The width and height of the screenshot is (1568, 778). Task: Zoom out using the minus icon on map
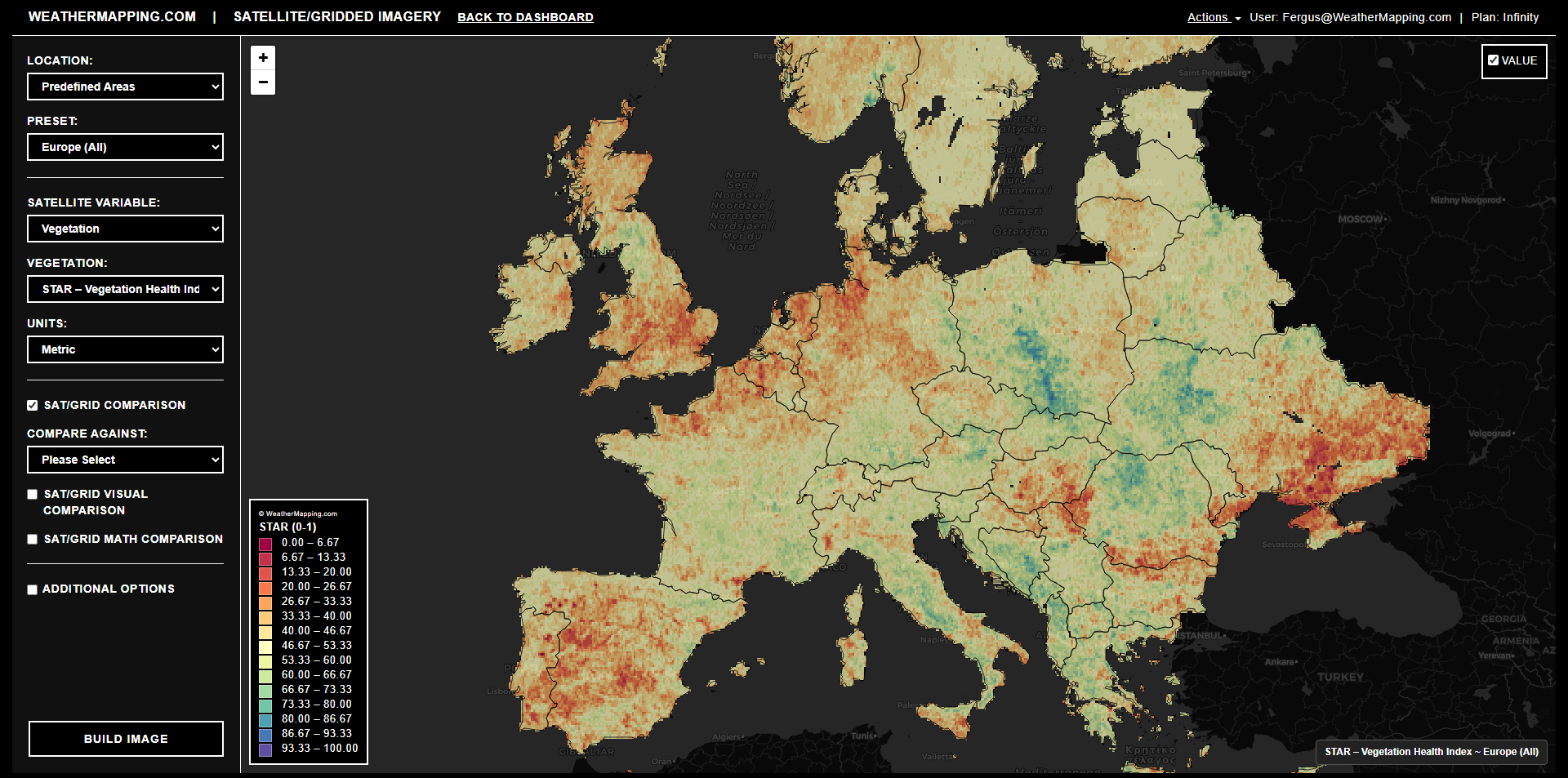pos(263,82)
